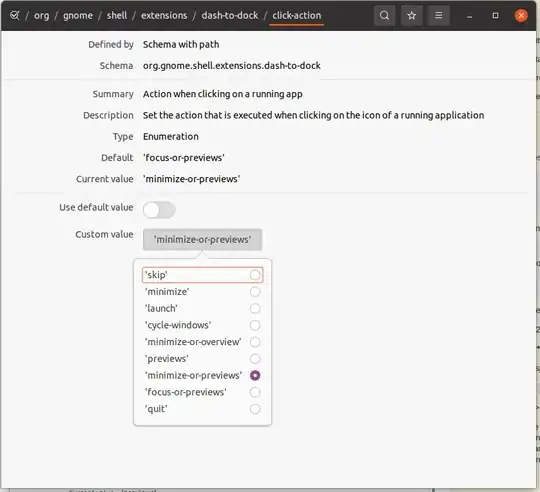Select the 'click-action' path segment

(x=297, y=15)
